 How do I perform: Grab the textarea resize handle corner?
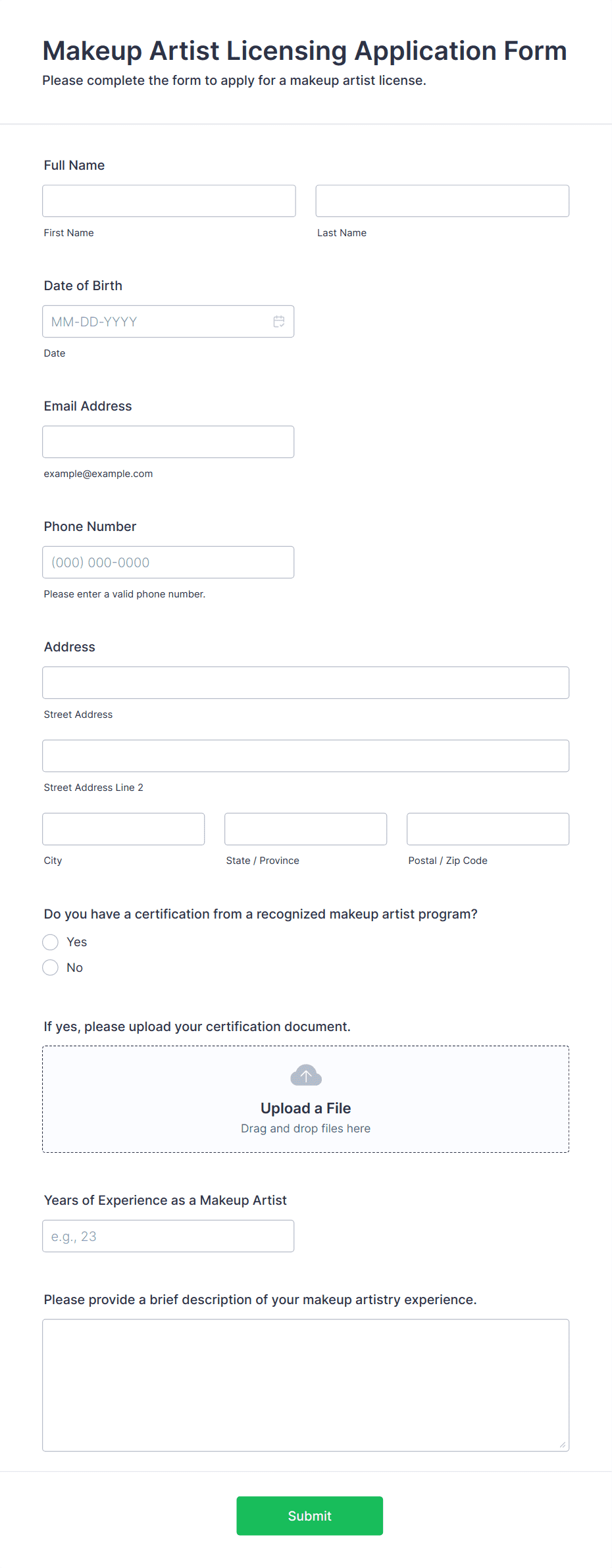coord(563,1445)
